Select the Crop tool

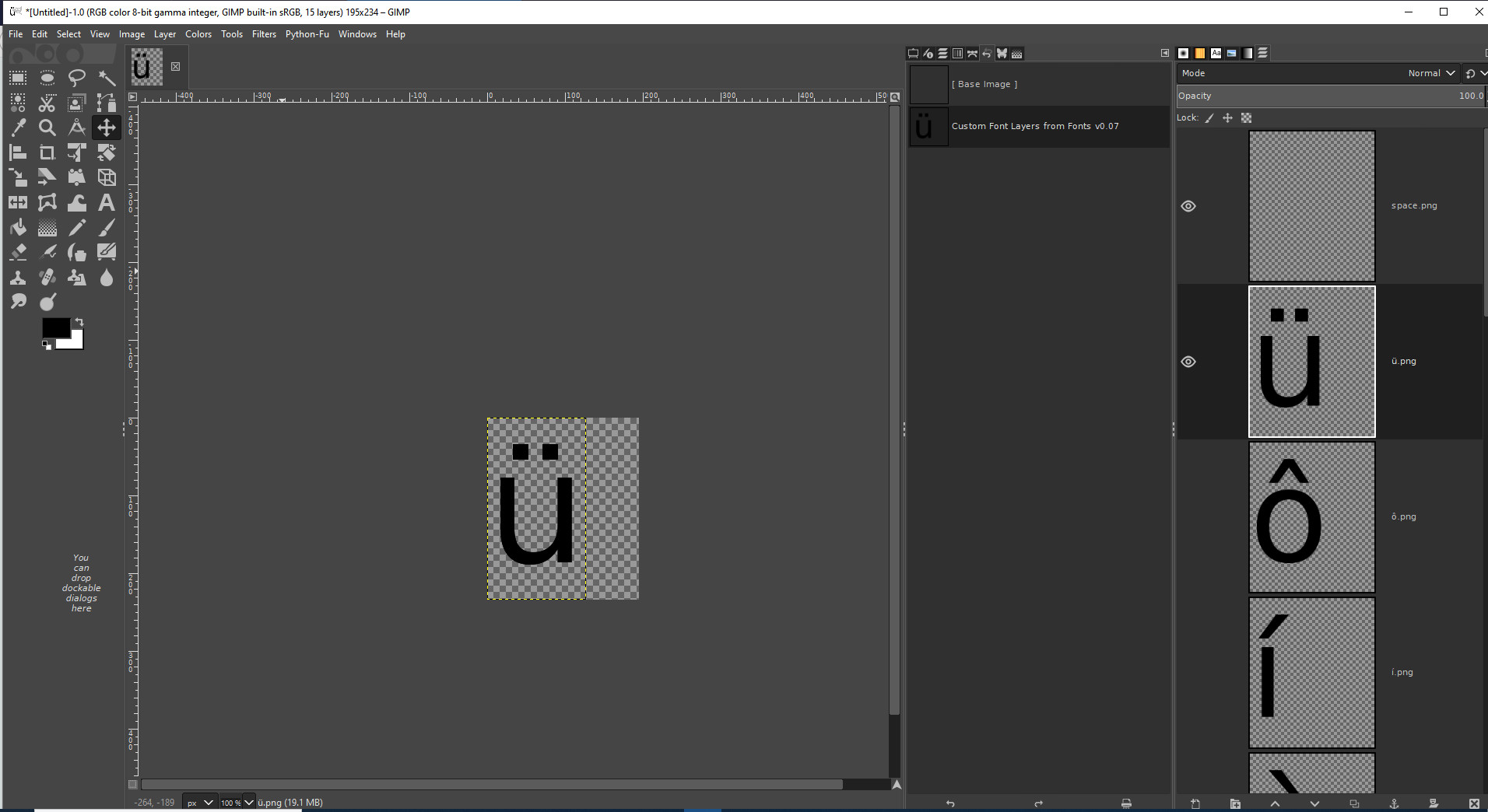(x=47, y=152)
